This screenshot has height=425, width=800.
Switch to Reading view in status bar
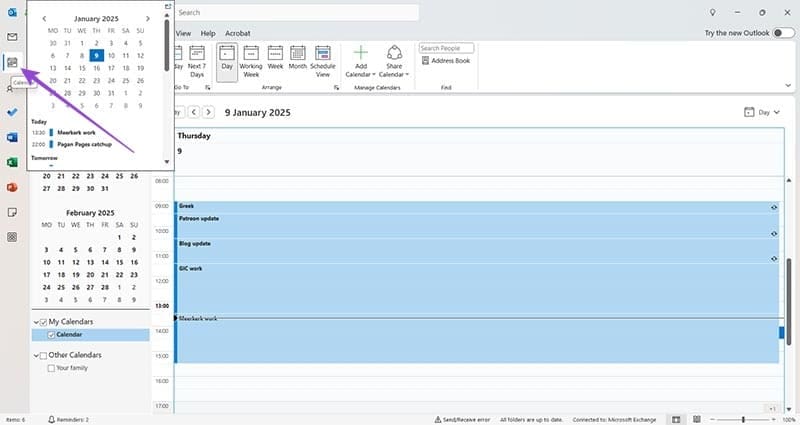696,419
